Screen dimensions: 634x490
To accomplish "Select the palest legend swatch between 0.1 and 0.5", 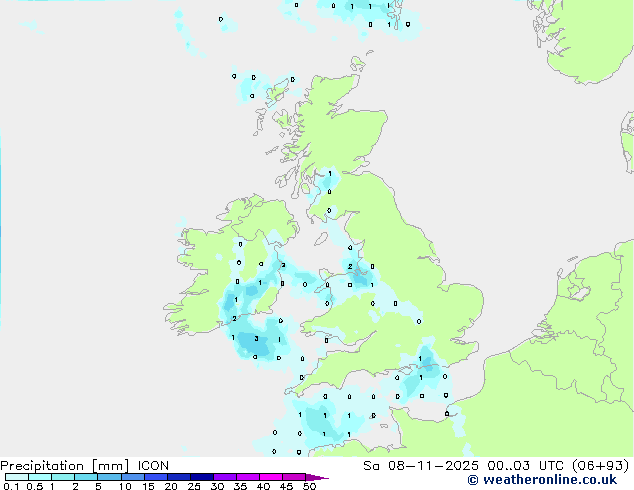I will point(17,477).
